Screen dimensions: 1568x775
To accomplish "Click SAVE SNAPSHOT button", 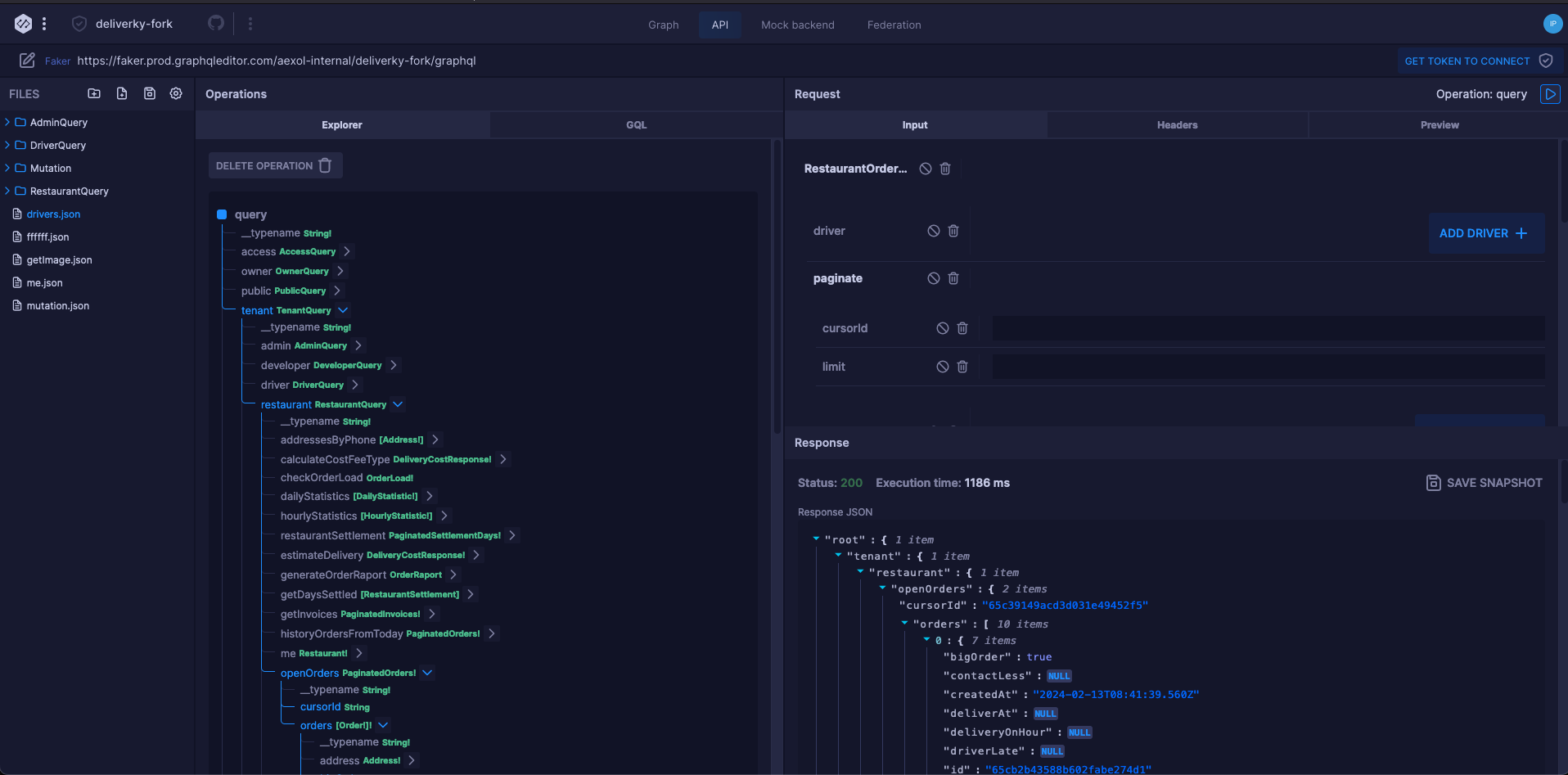I will point(1485,483).
